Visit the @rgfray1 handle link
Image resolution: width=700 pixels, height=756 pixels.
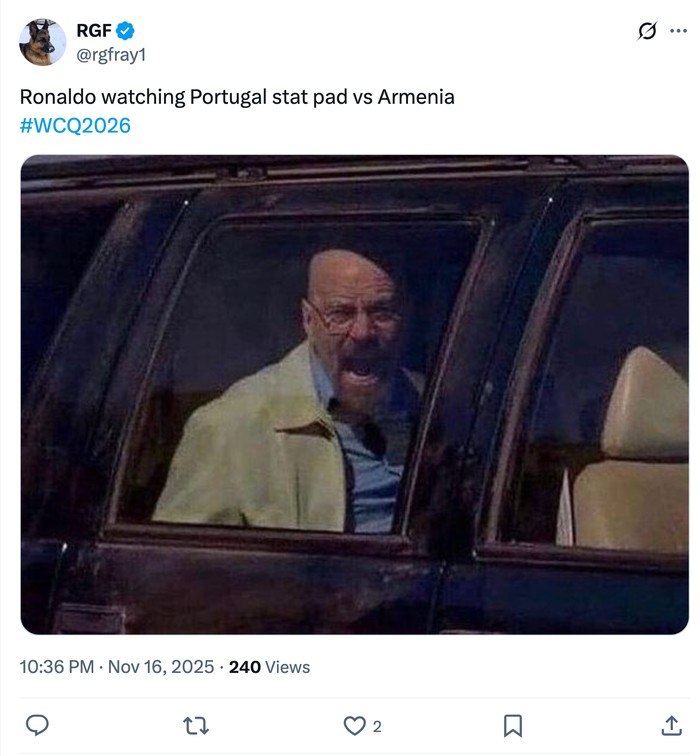coord(111,54)
